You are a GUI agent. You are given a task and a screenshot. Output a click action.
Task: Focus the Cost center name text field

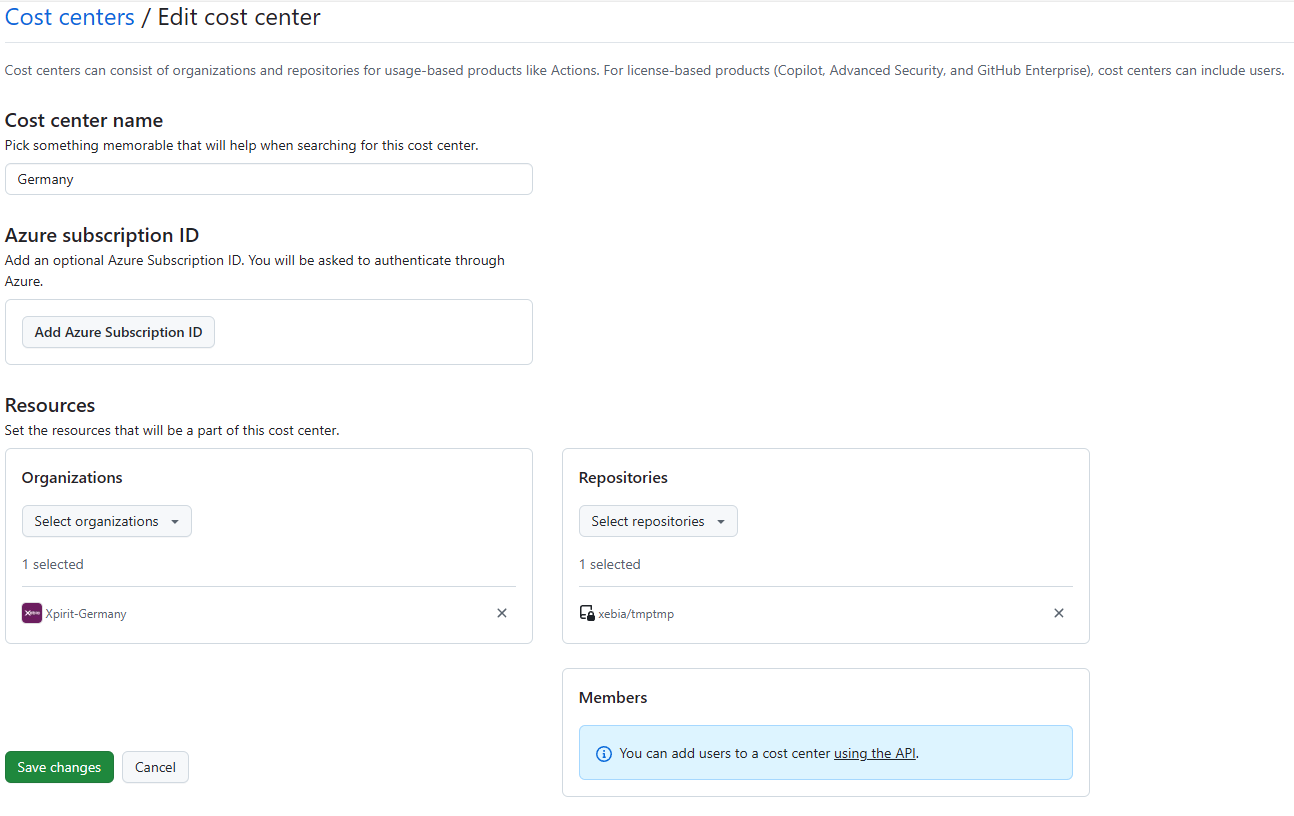pyautogui.click(x=268, y=180)
